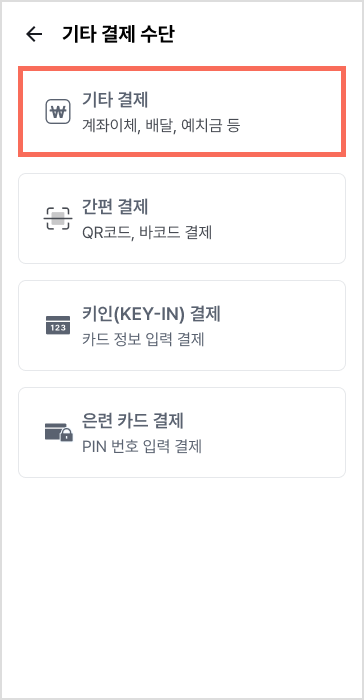
Task: Choose the 은련 카드 결제 title
Action: [133, 421]
